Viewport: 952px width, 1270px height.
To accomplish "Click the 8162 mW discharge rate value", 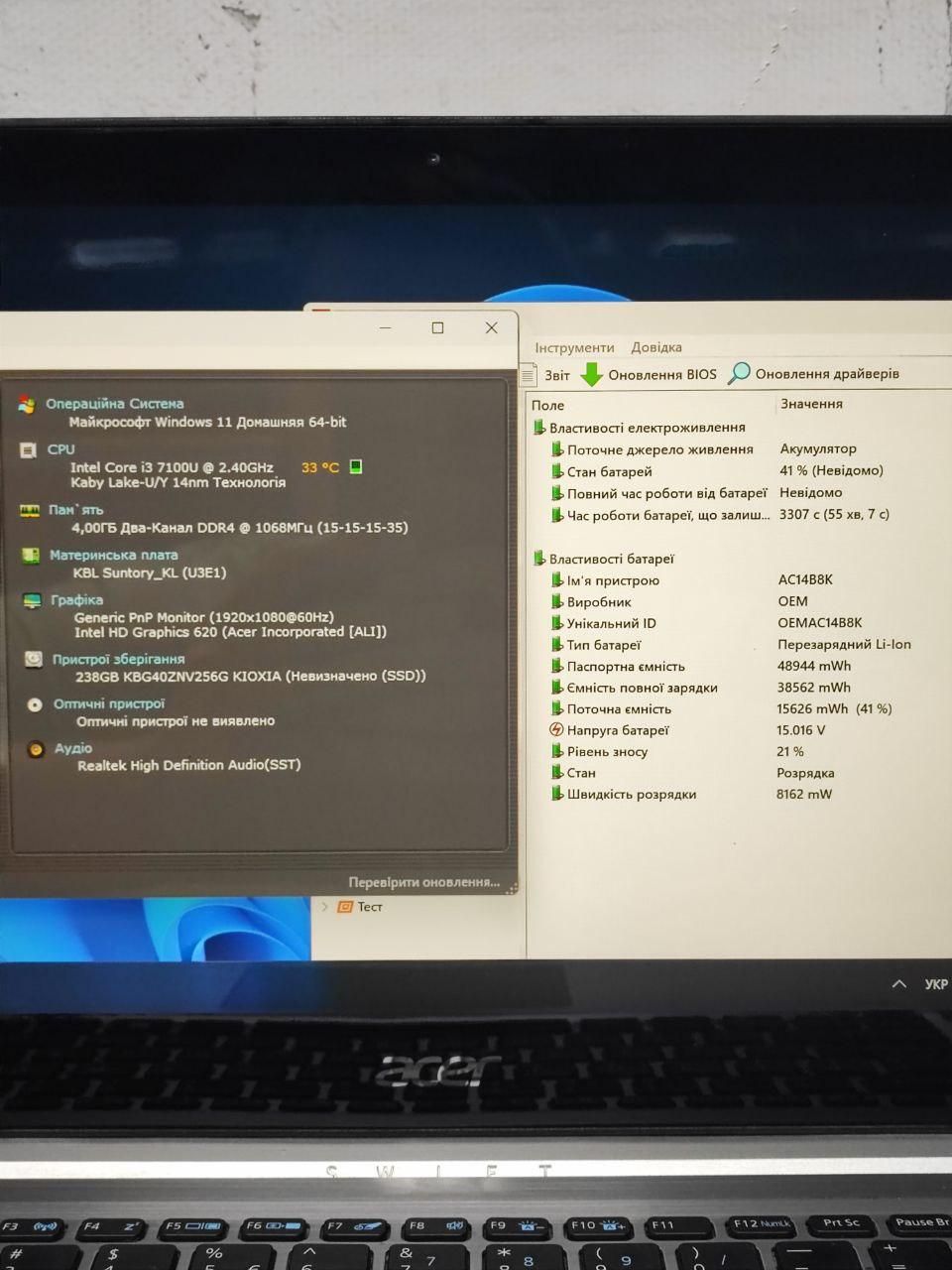I will pos(804,794).
